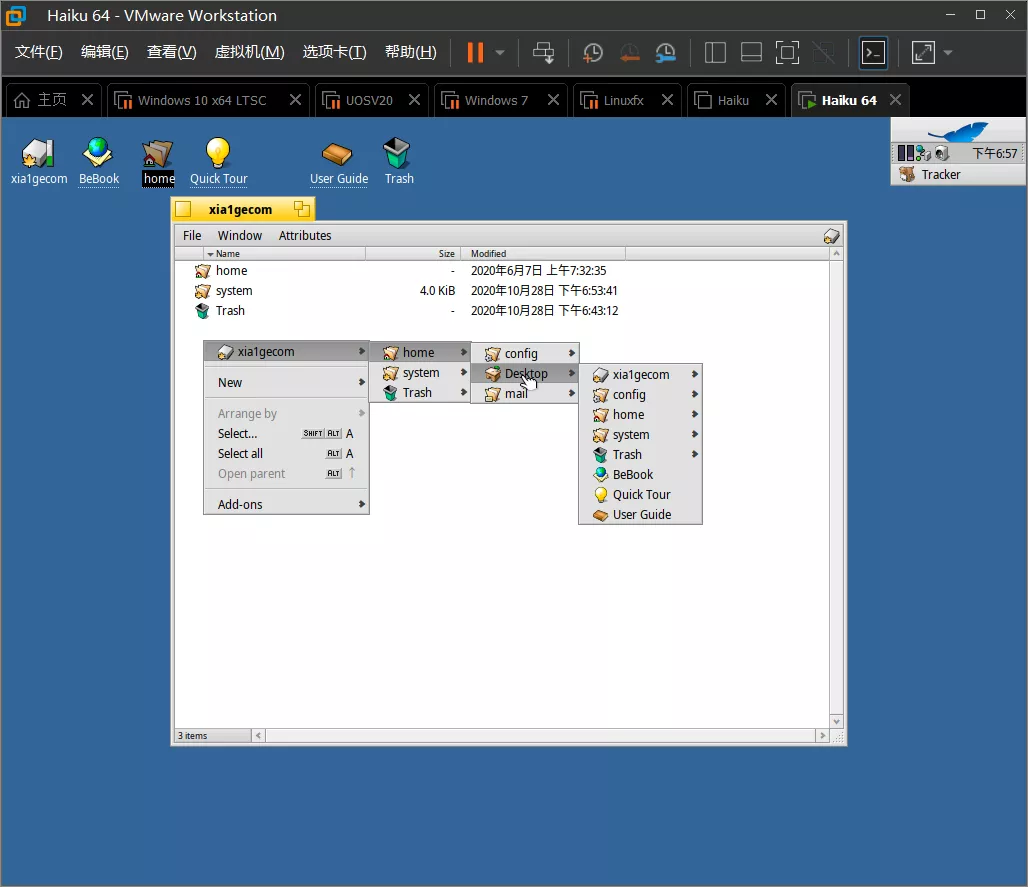This screenshot has height=887, width=1028.
Task: Open the Attributes menu in the Tracker window
Action: pos(305,236)
